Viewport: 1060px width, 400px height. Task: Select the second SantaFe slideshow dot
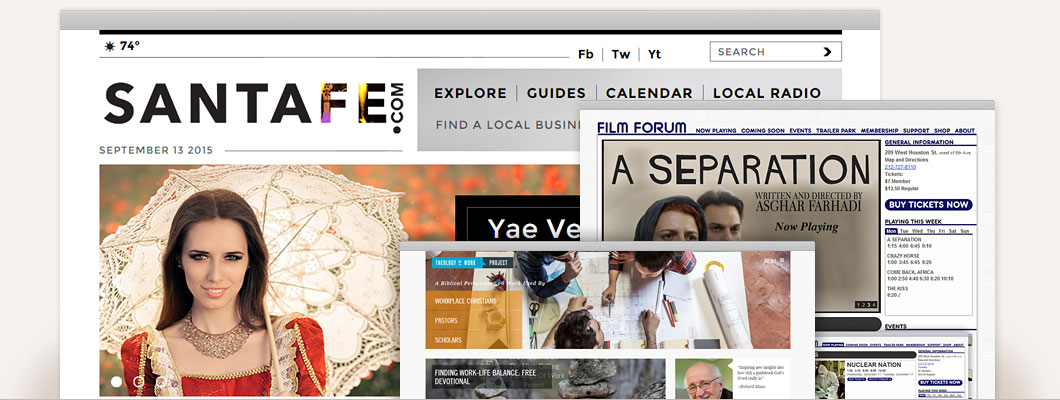[x=139, y=382]
